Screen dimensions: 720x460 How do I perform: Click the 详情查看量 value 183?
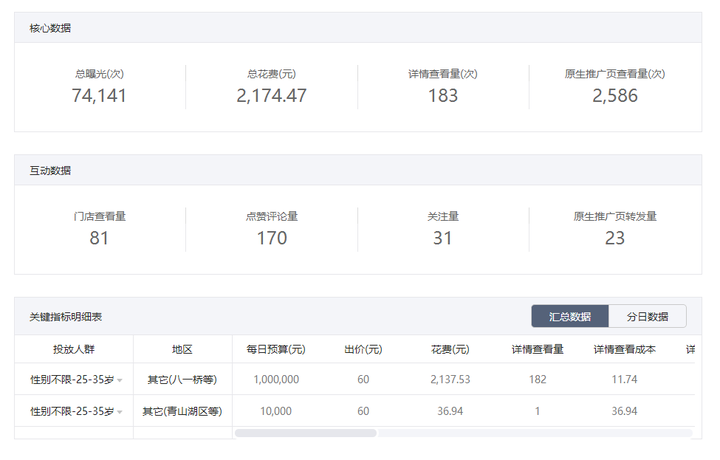[x=443, y=96]
